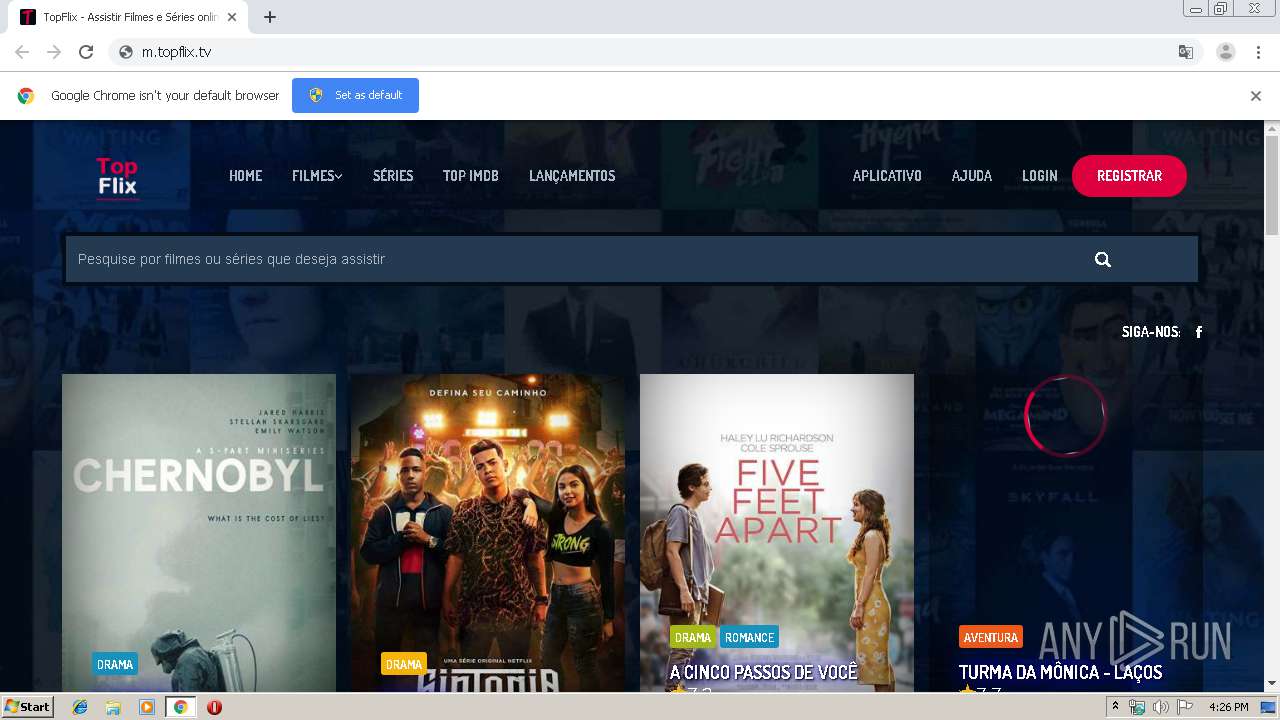The width and height of the screenshot is (1280, 720).
Task: Click the LOGIN link
Action: [1040, 176]
